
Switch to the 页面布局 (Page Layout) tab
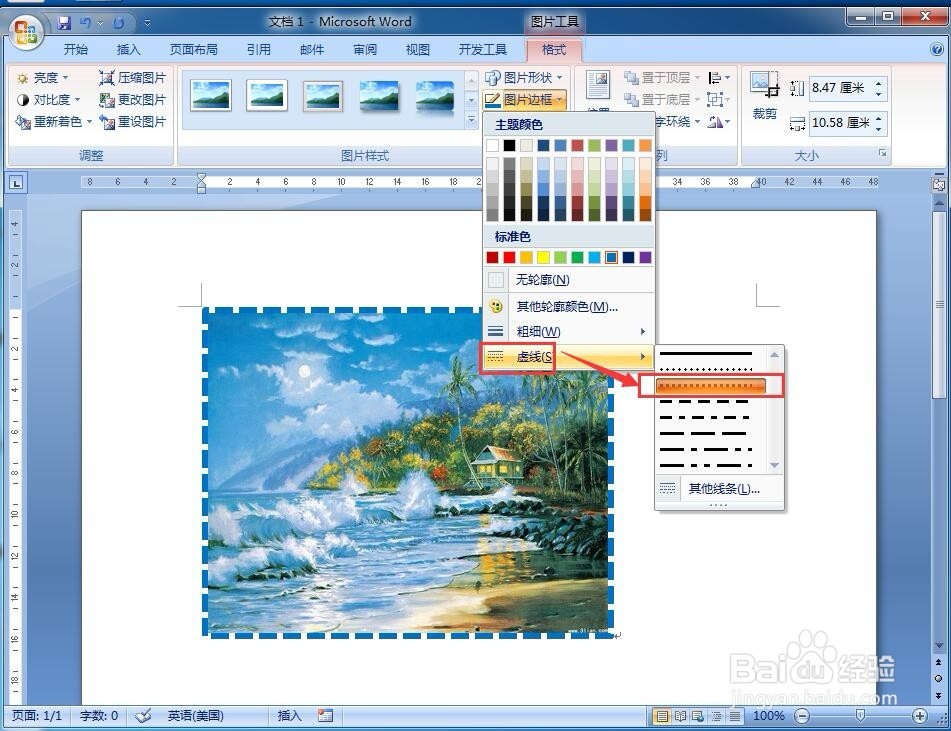(x=193, y=50)
